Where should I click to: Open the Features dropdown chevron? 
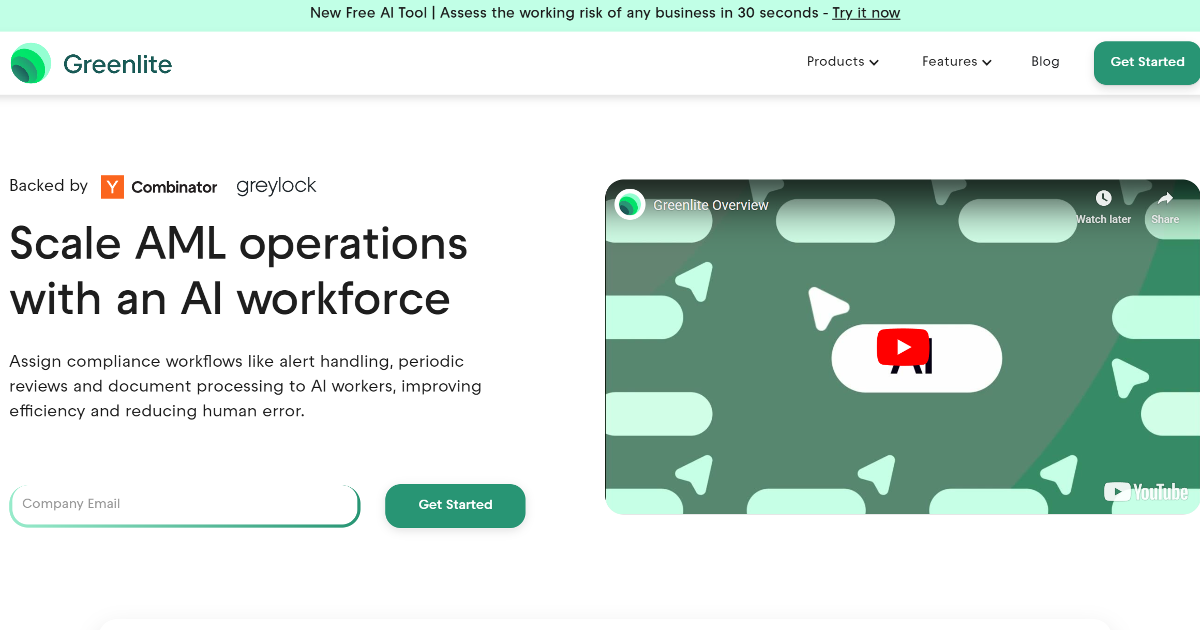988,62
